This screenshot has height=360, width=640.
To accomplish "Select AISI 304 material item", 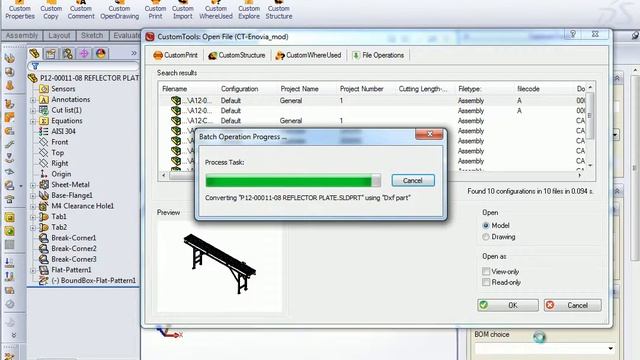I will click(63, 131).
